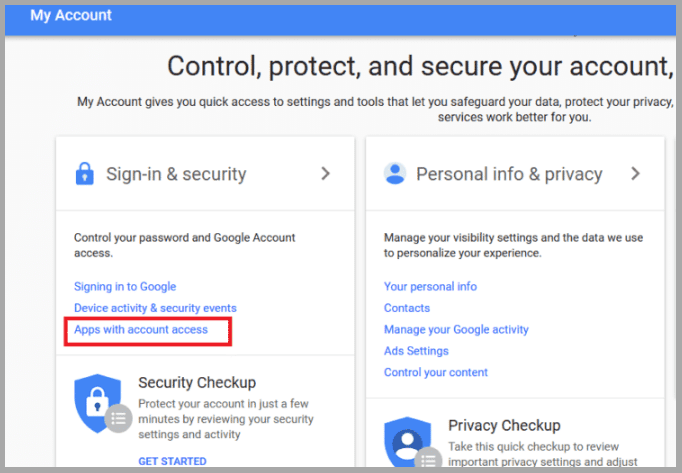Open the Signing in to Google link
682x473 pixels.
pos(125,287)
